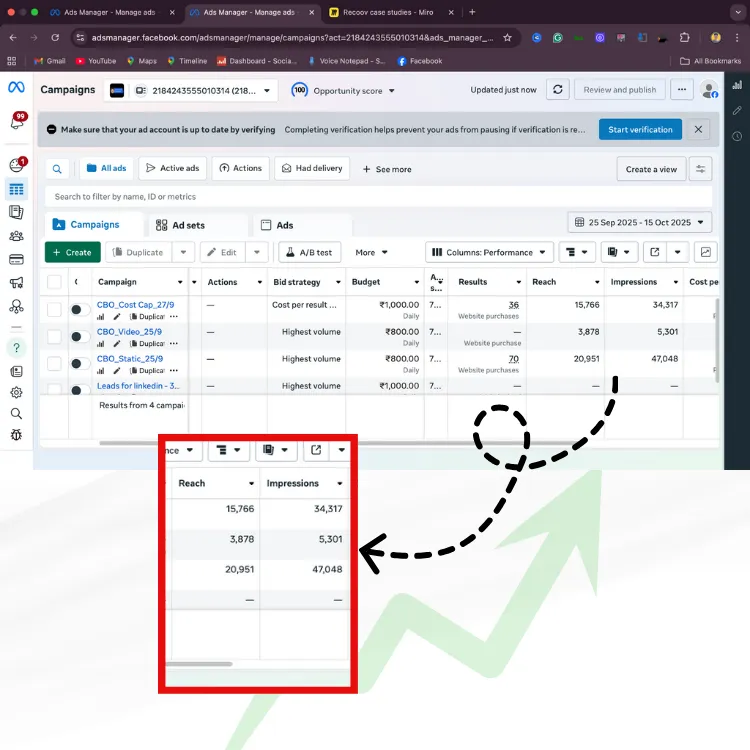
Task: Click the green Create button
Action: (x=73, y=252)
